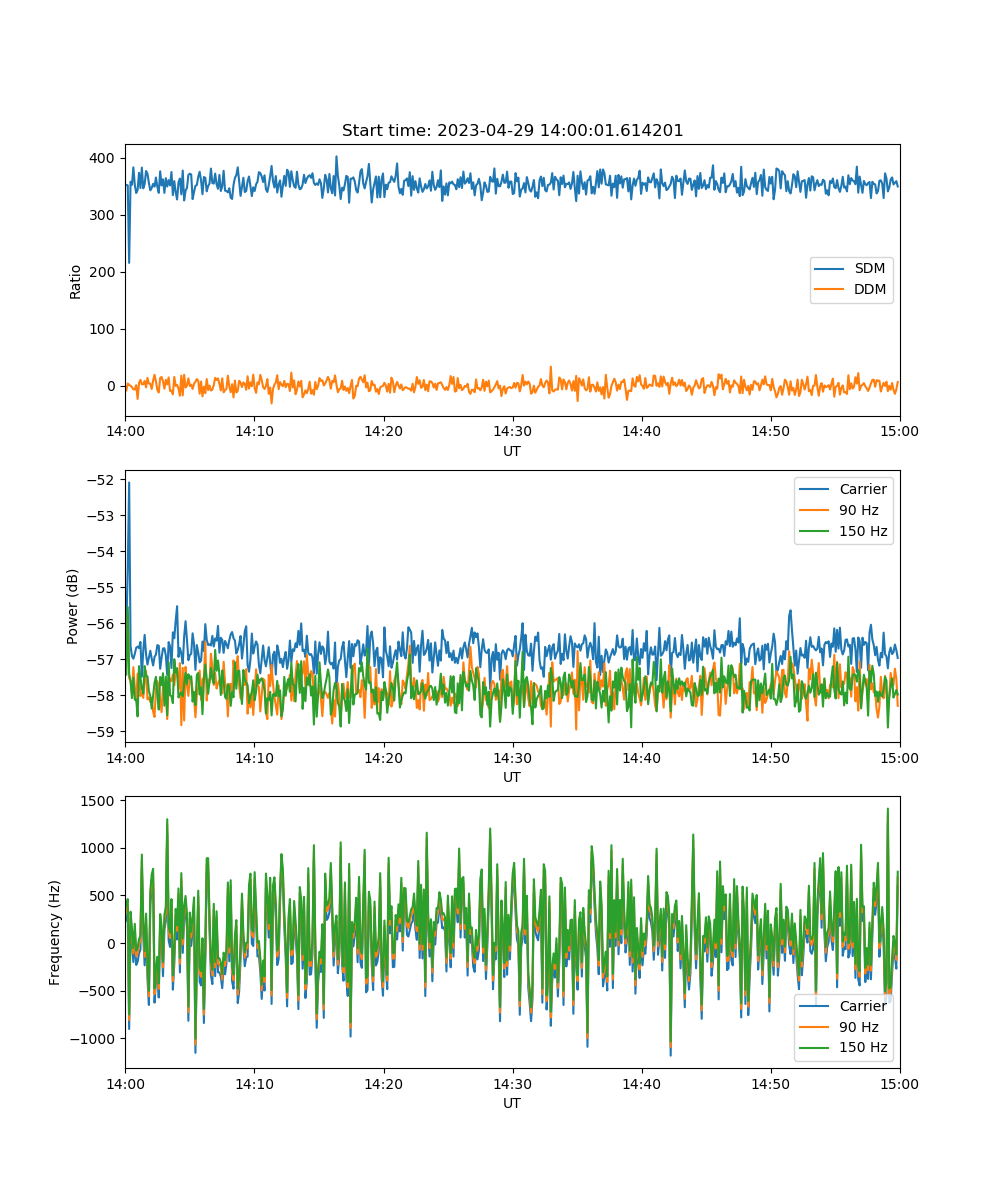Click the '100' tick on the Ratio axis
This screenshot has height=1200, width=1000.
click(104, 329)
